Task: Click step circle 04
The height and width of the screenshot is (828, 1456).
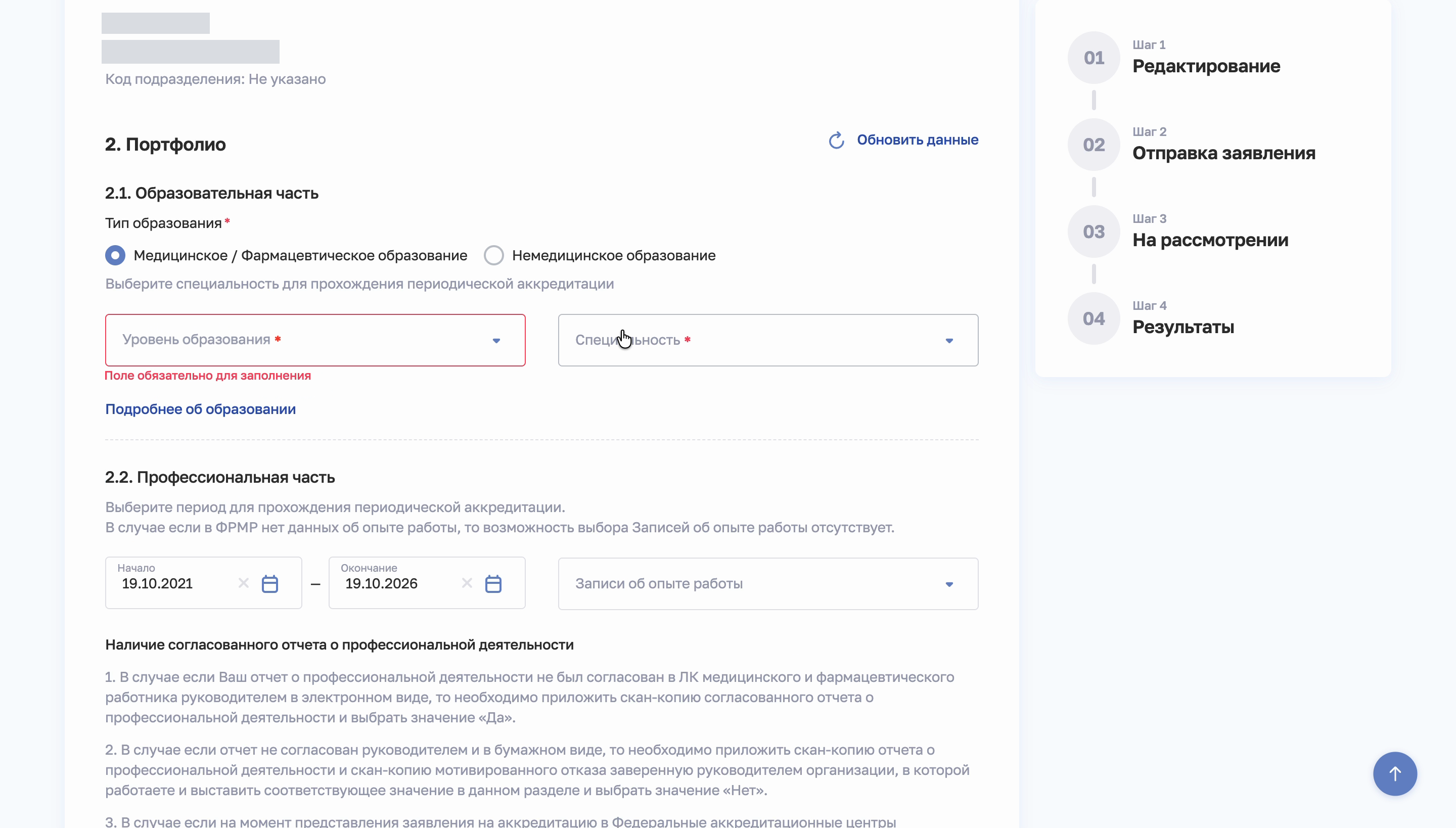Action: 1094,318
